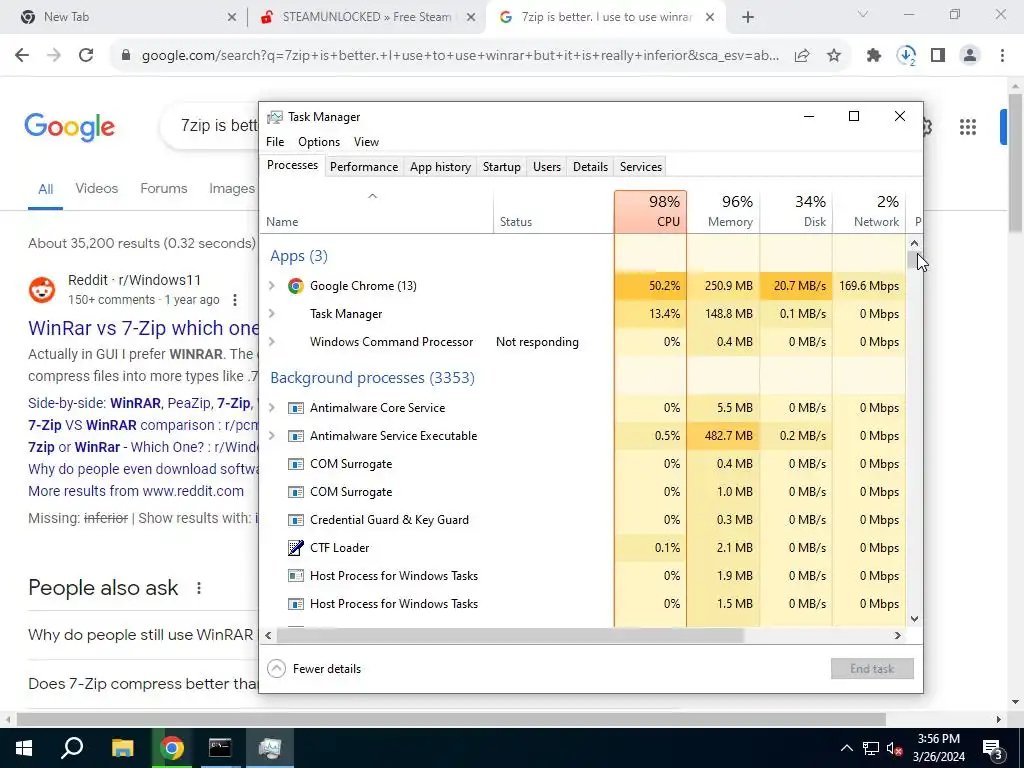Switch to the Details tab
1024x768 pixels.
(590, 167)
